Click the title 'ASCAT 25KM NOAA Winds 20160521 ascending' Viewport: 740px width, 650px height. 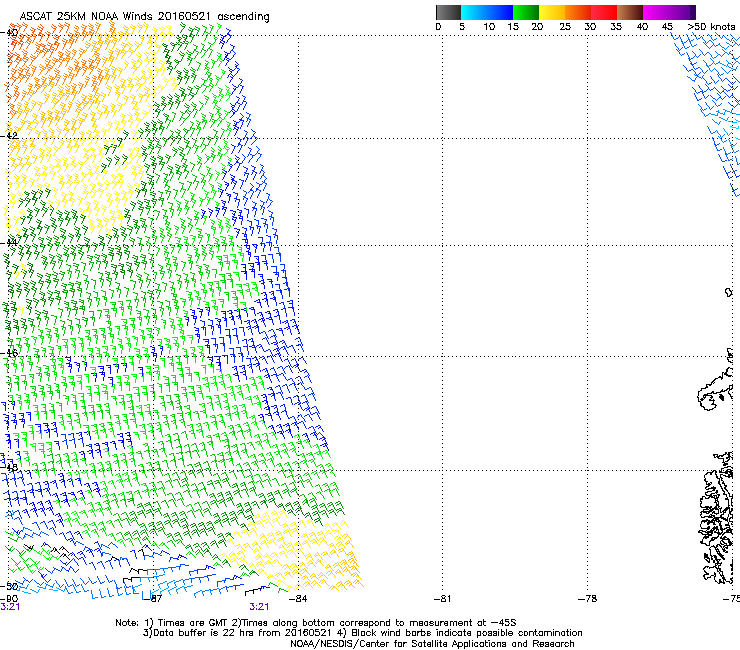pos(144,17)
